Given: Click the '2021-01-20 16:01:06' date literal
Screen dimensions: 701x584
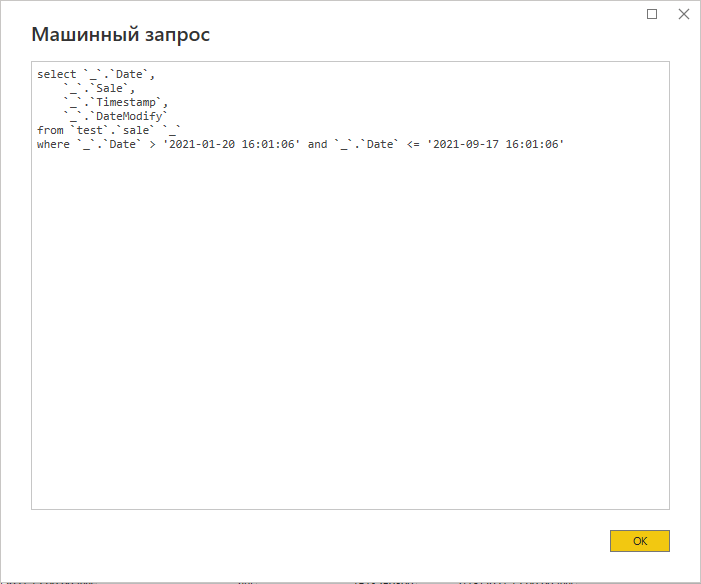Looking at the screenshot, I should (x=232, y=144).
